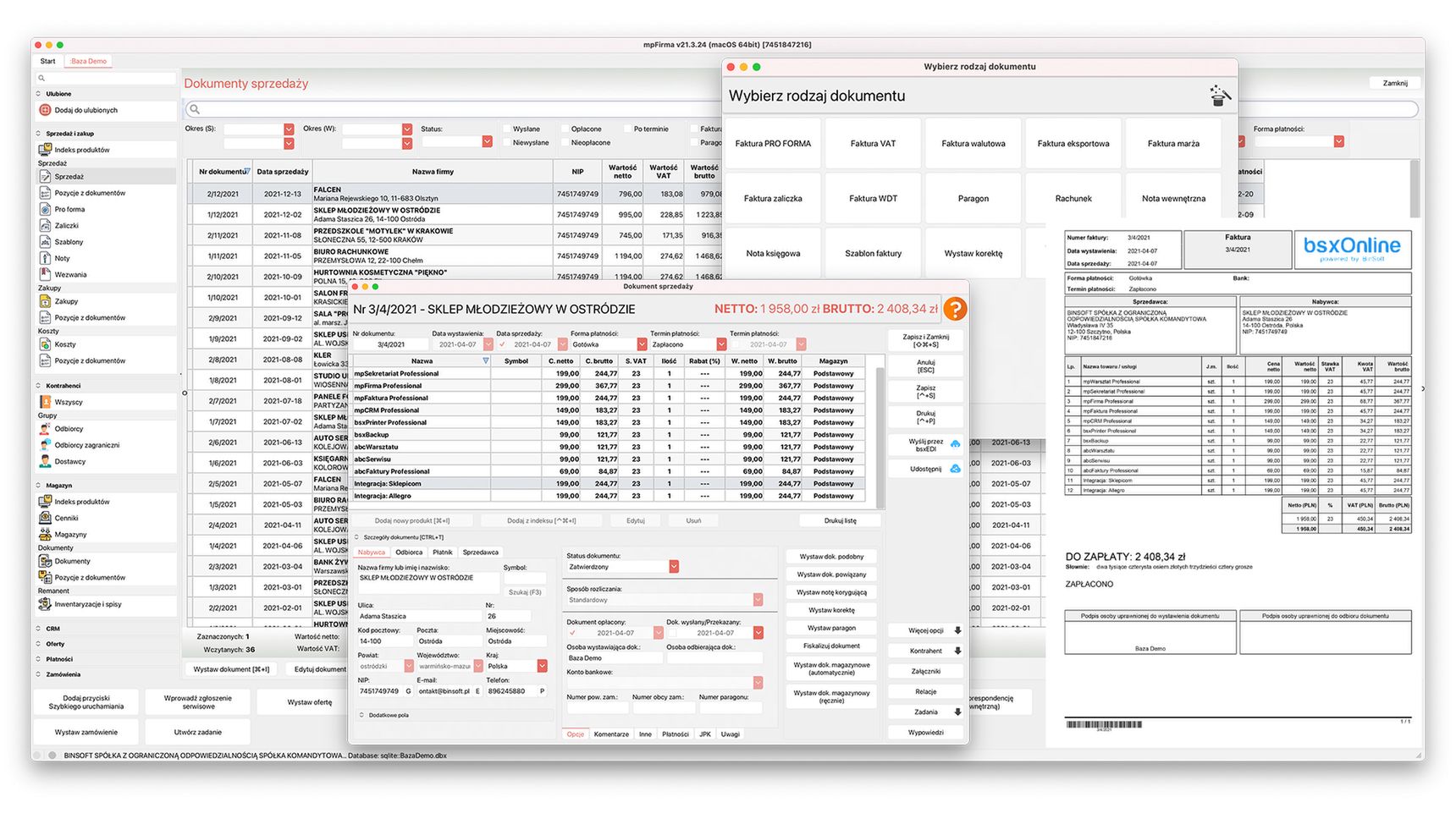Switch to the Odbiorca tab
Screen dimensions: 1456x819
pos(409,552)
